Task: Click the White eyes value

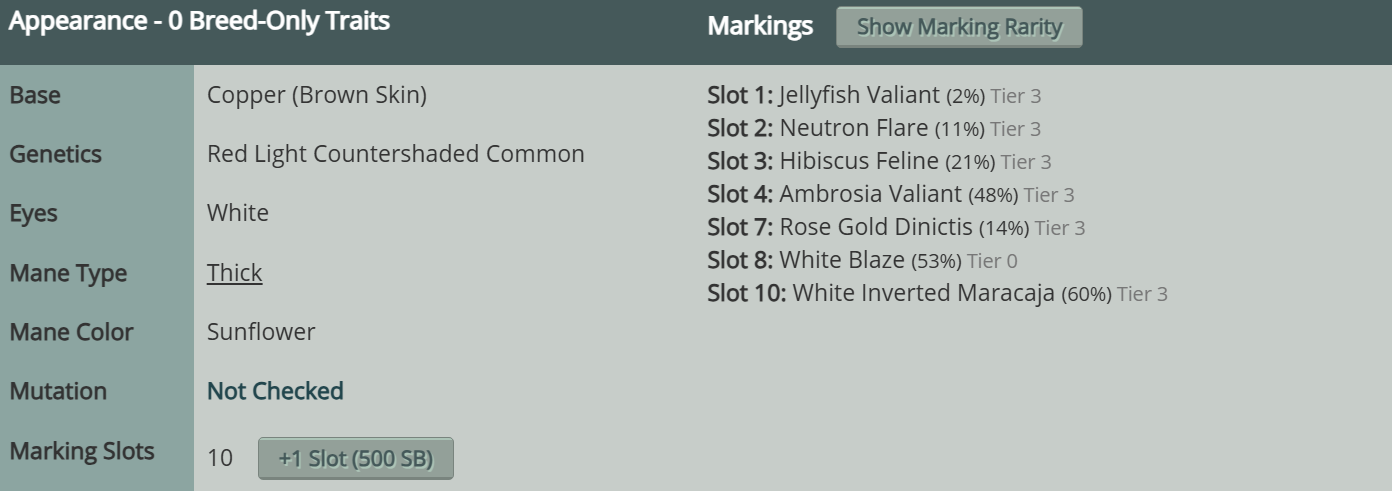Action: point(238,214)
